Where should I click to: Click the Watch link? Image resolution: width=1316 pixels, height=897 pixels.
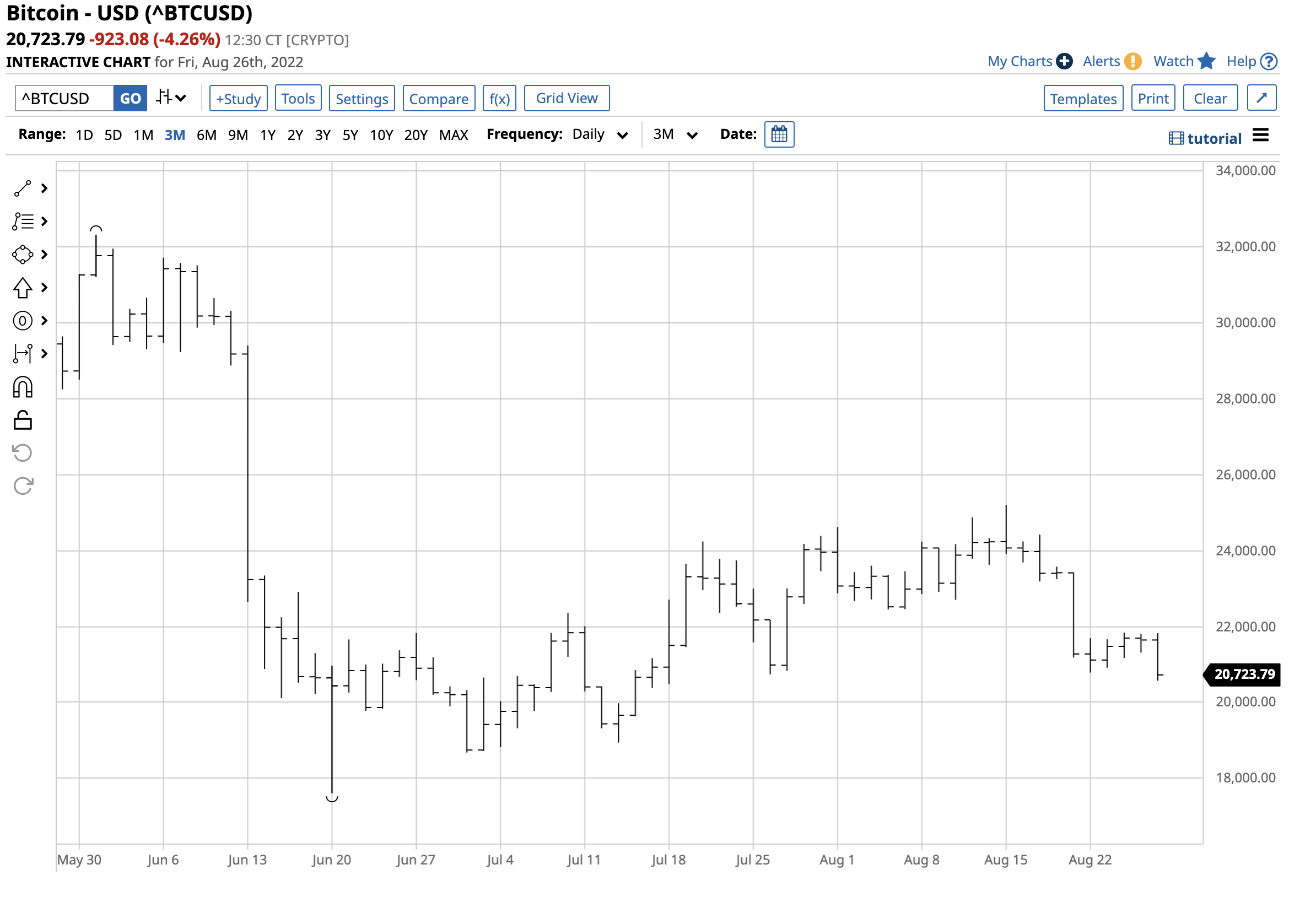click(1173, 61)
